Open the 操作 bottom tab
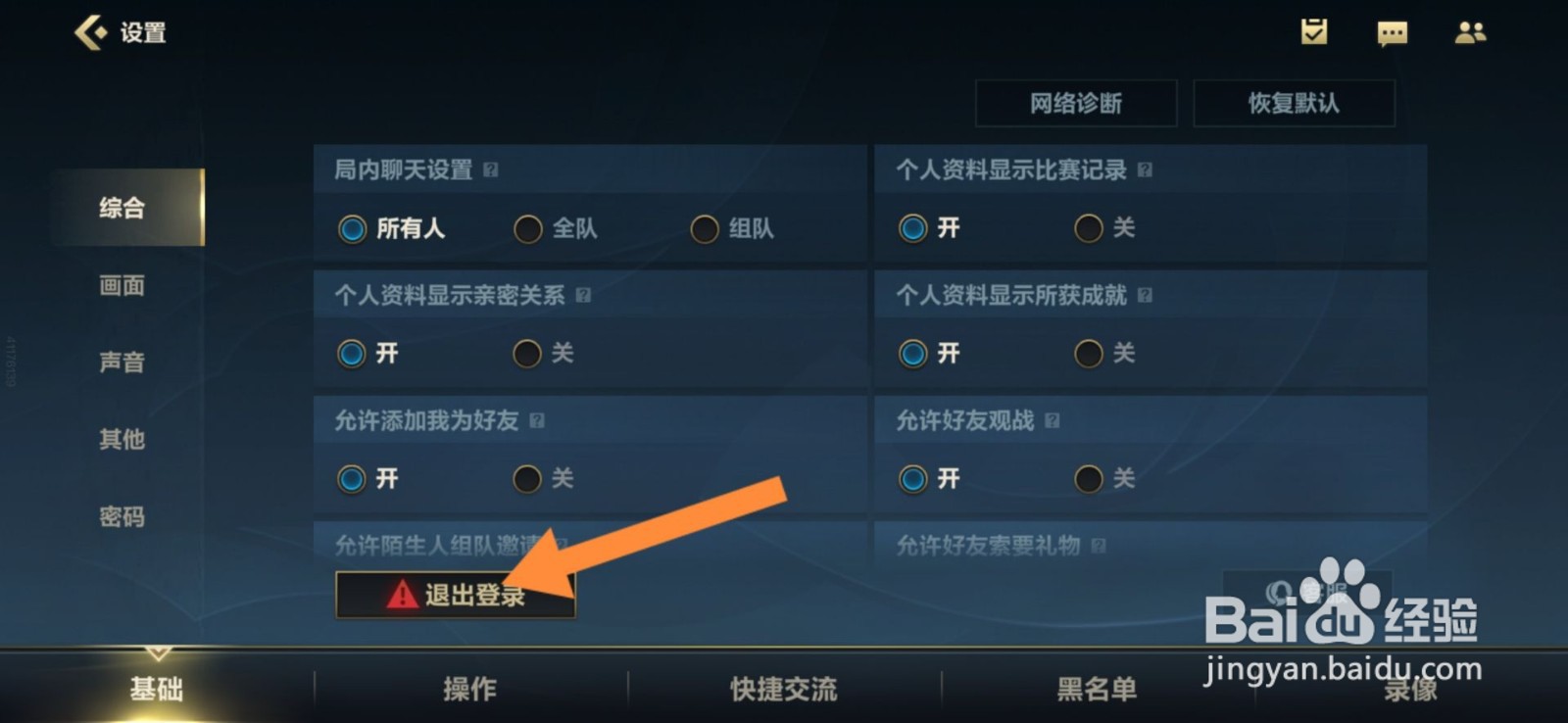 pos(470,689)
